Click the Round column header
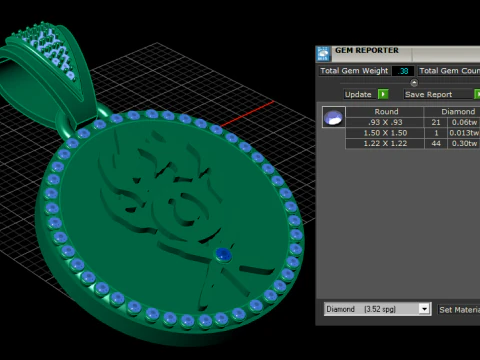 click(385, 112)
